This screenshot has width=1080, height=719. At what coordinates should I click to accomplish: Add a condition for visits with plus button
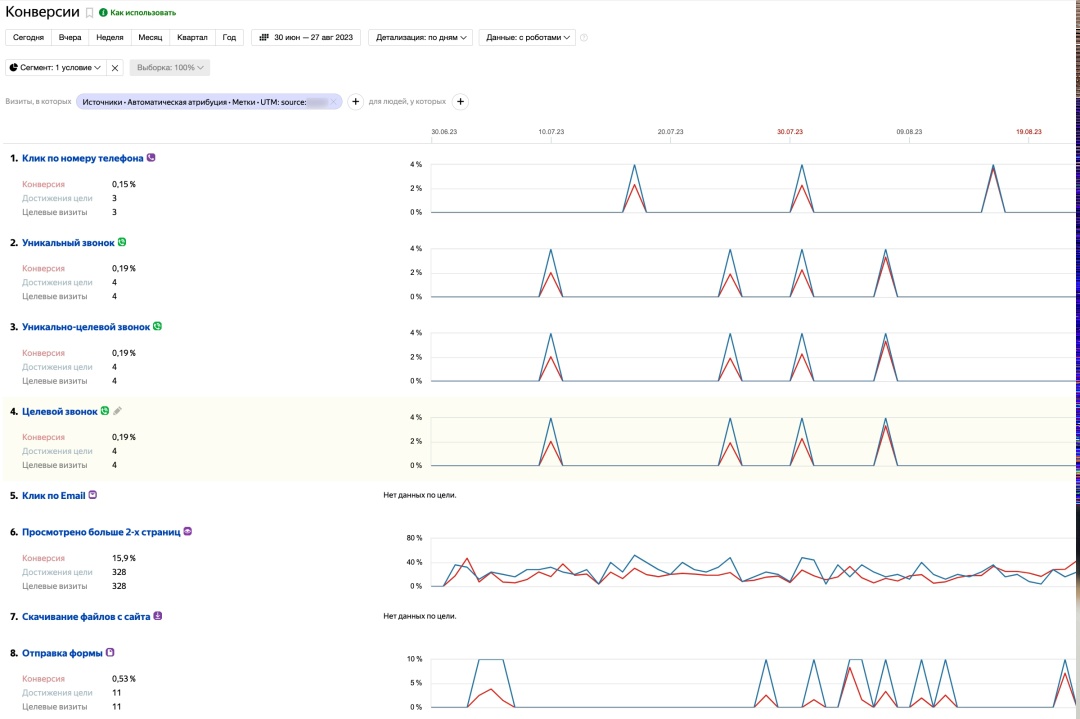[x=355, y=102]
